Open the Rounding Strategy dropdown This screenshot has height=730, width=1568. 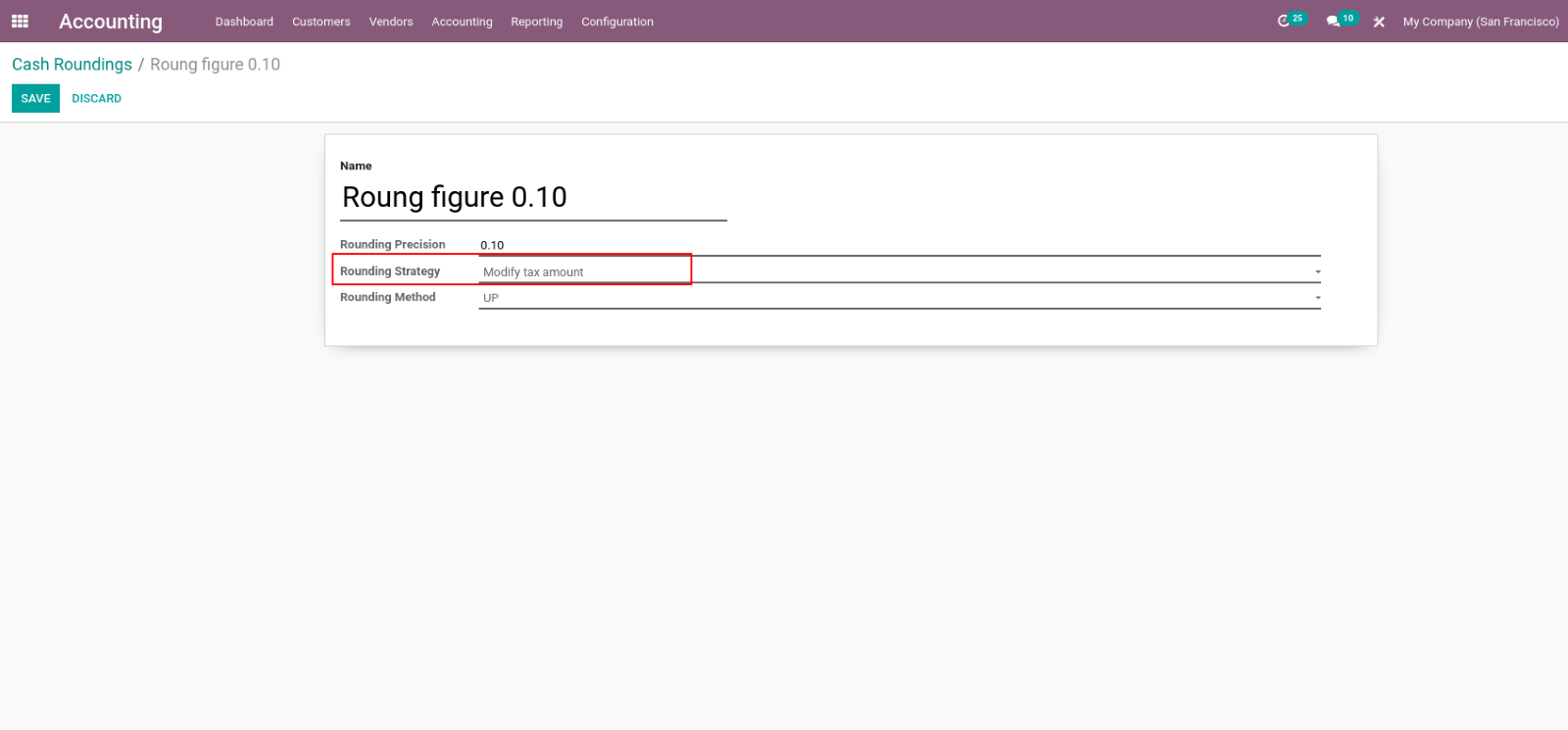[x=900, y=271]
